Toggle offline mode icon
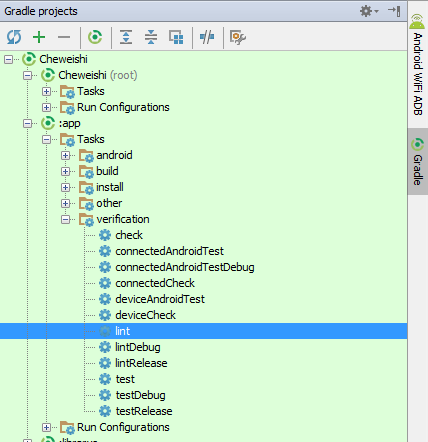 (207, 37)
